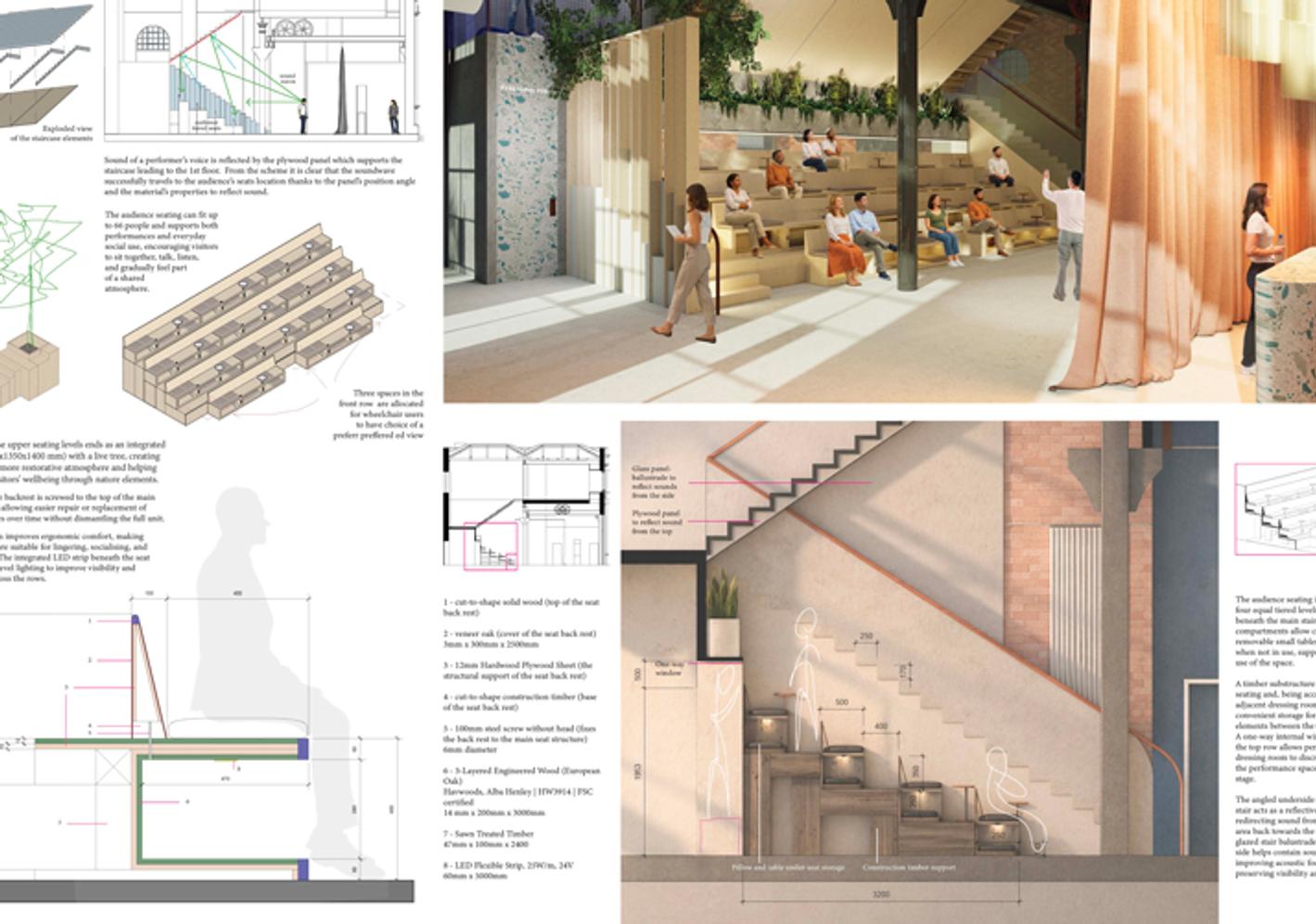
Task: Select legend item '6 - 3-Layered Engineered Wood'
Action: (521, 791)
